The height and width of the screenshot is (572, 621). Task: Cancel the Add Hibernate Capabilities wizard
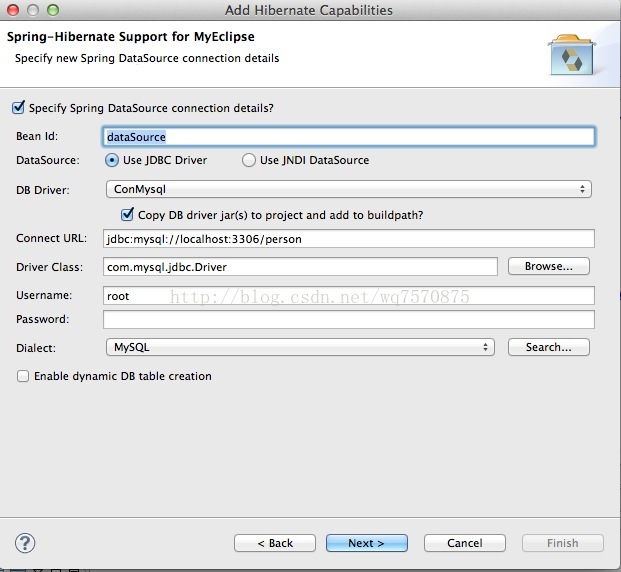465,543
